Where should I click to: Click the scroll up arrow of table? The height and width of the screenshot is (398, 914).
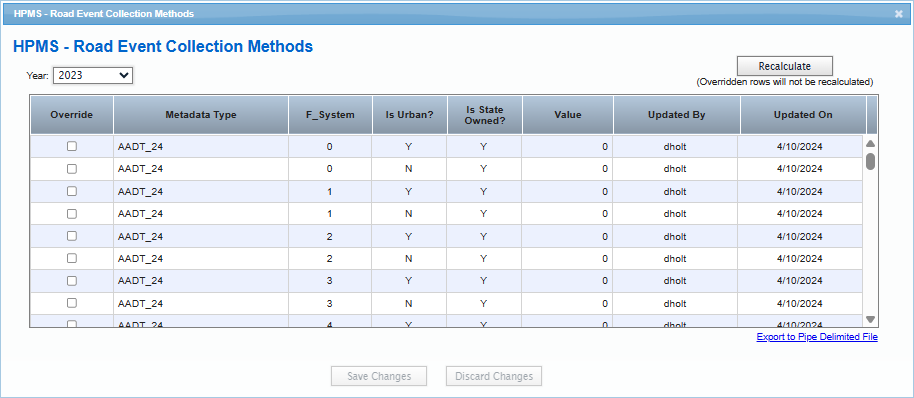pos(870,143)
